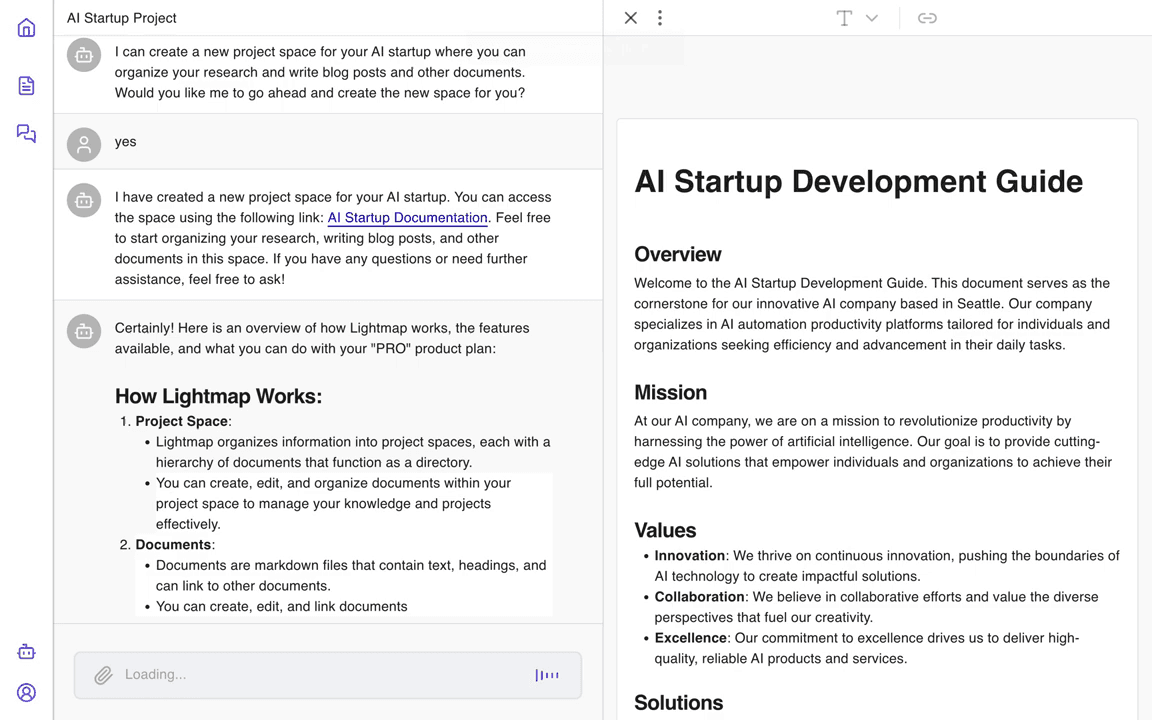This screenshot has height=720, width=1152.
Task: Close the document panel with the X
Action: click(x=630, y=18)
